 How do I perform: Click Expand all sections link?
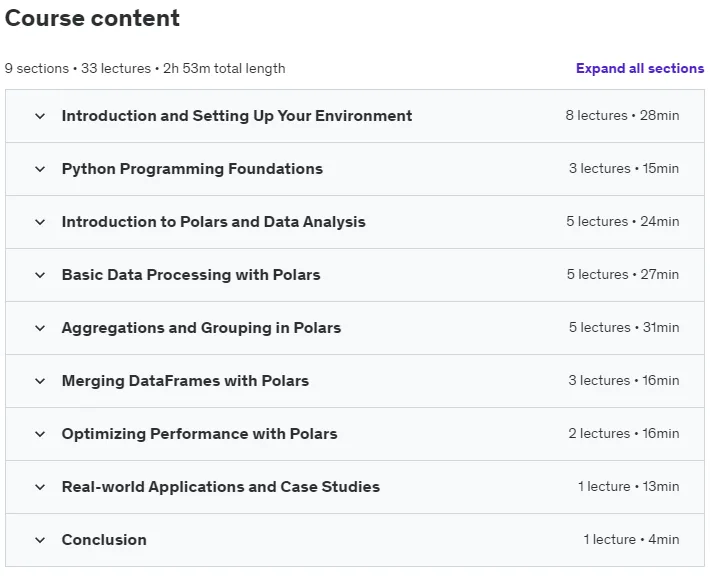tap(640, 68)
